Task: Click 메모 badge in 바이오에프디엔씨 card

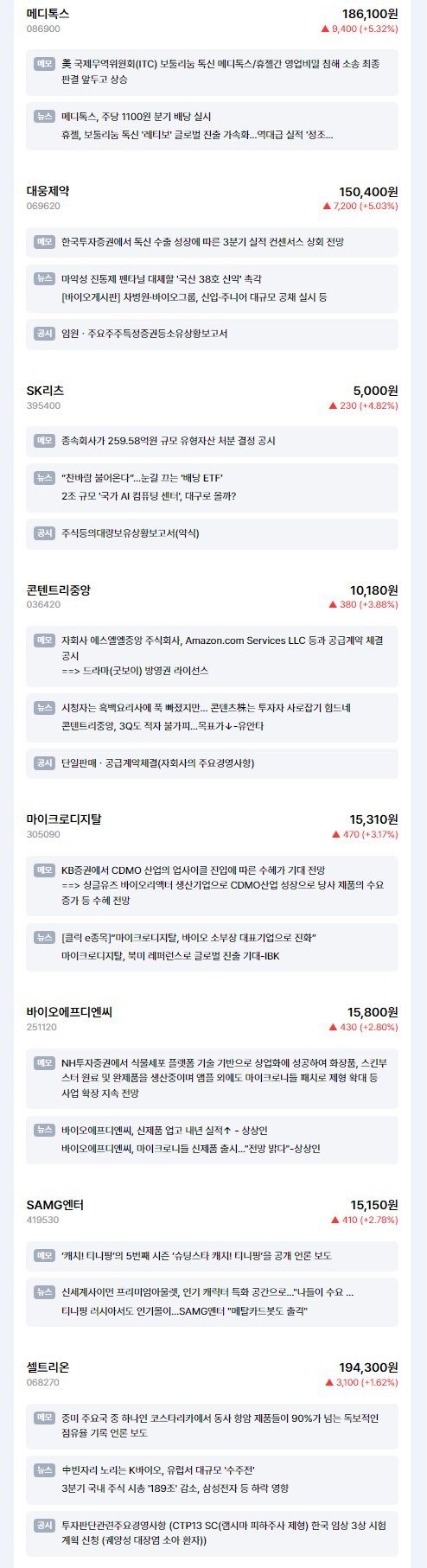Action: coord(44,1062)
